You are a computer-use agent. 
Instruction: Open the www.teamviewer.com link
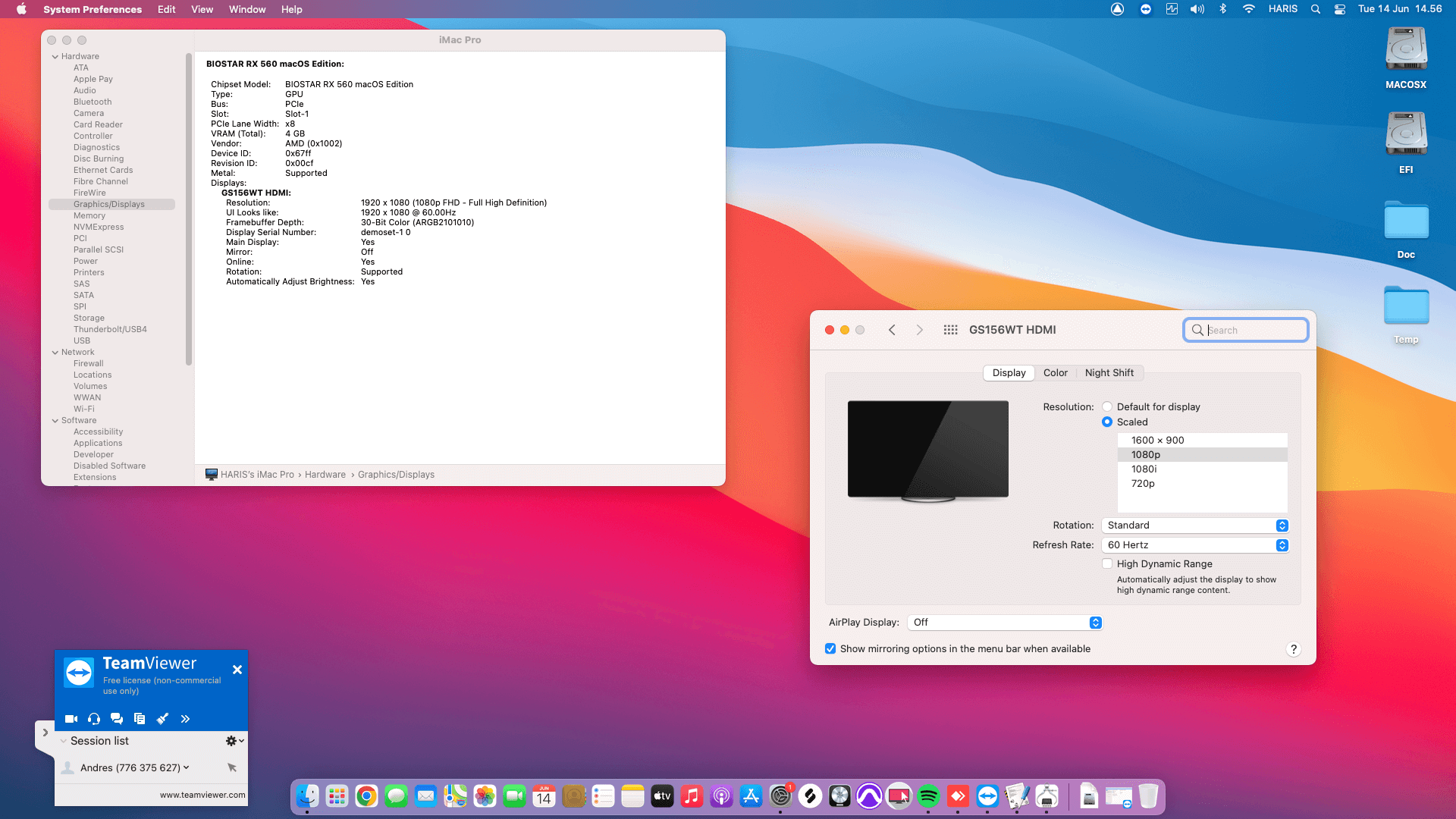pos(202,795)
